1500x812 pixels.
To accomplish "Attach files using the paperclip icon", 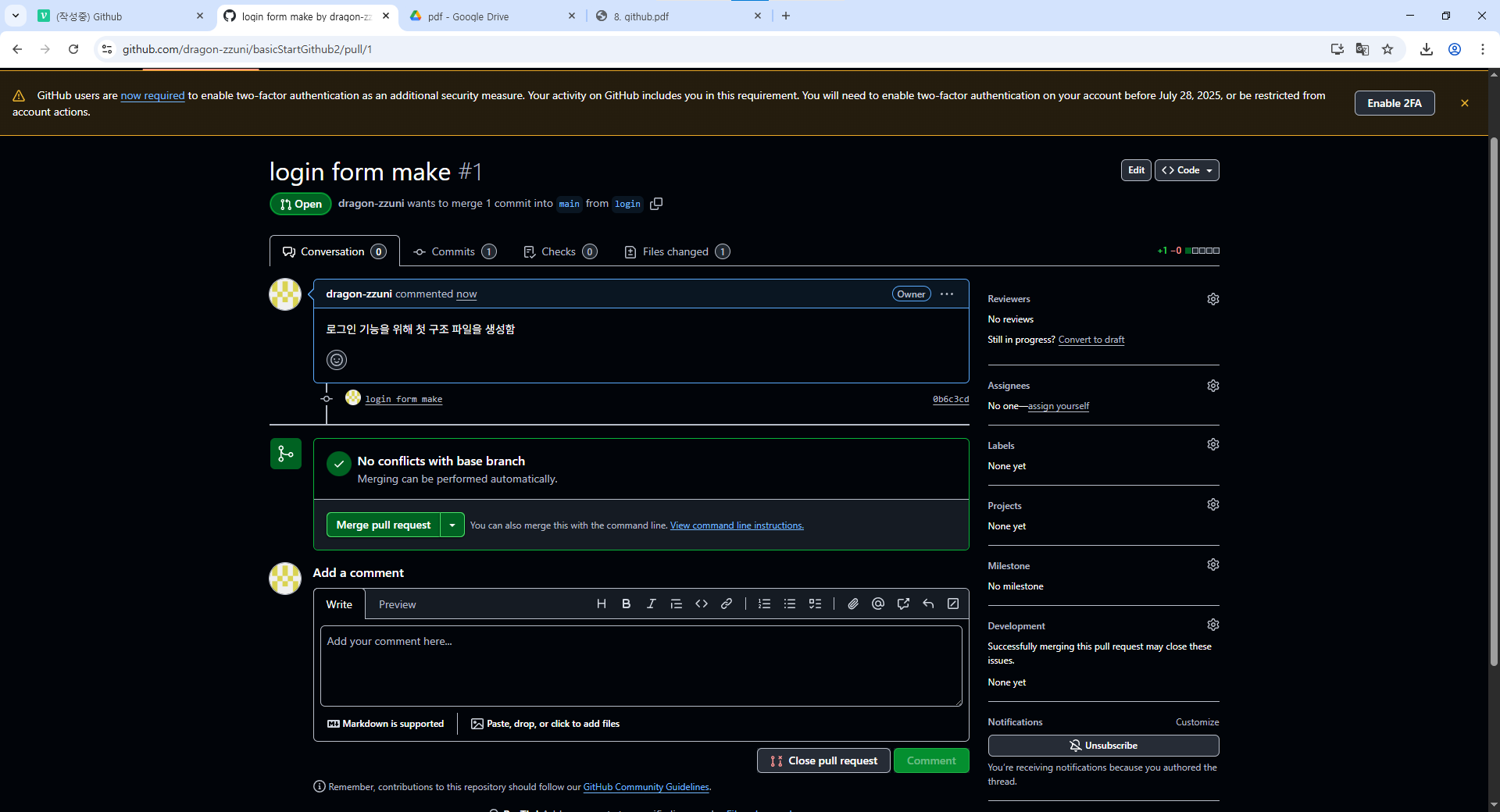I will coord(853,604).
